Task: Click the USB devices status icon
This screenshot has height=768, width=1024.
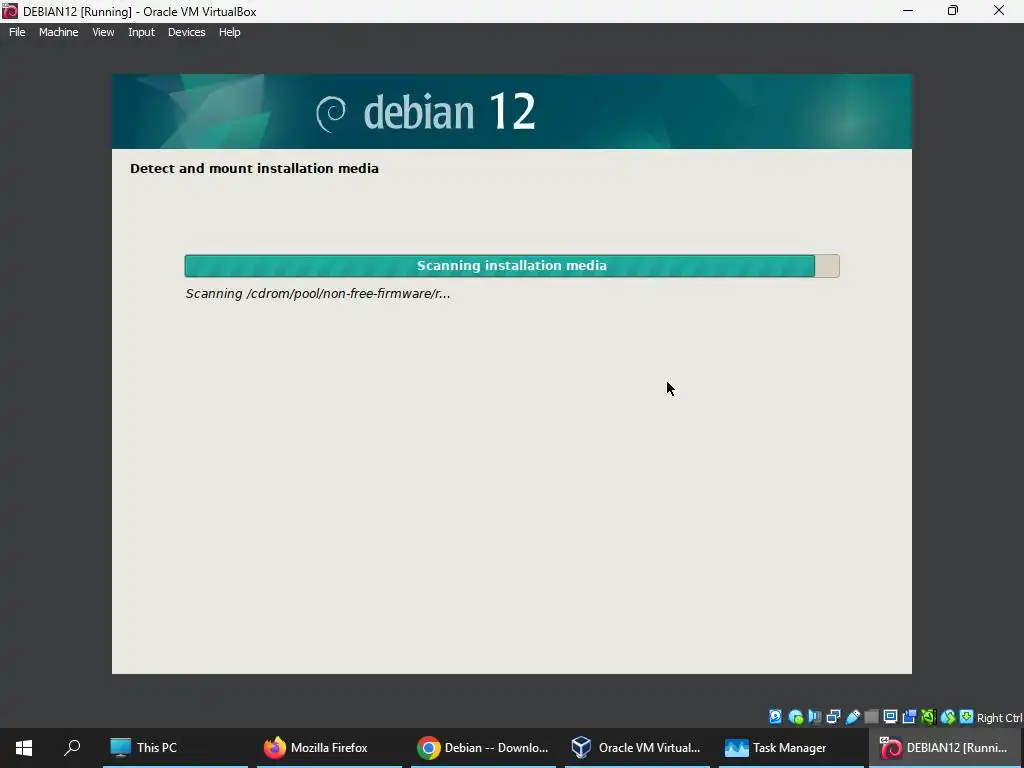Action: click(x=852, y=717)
